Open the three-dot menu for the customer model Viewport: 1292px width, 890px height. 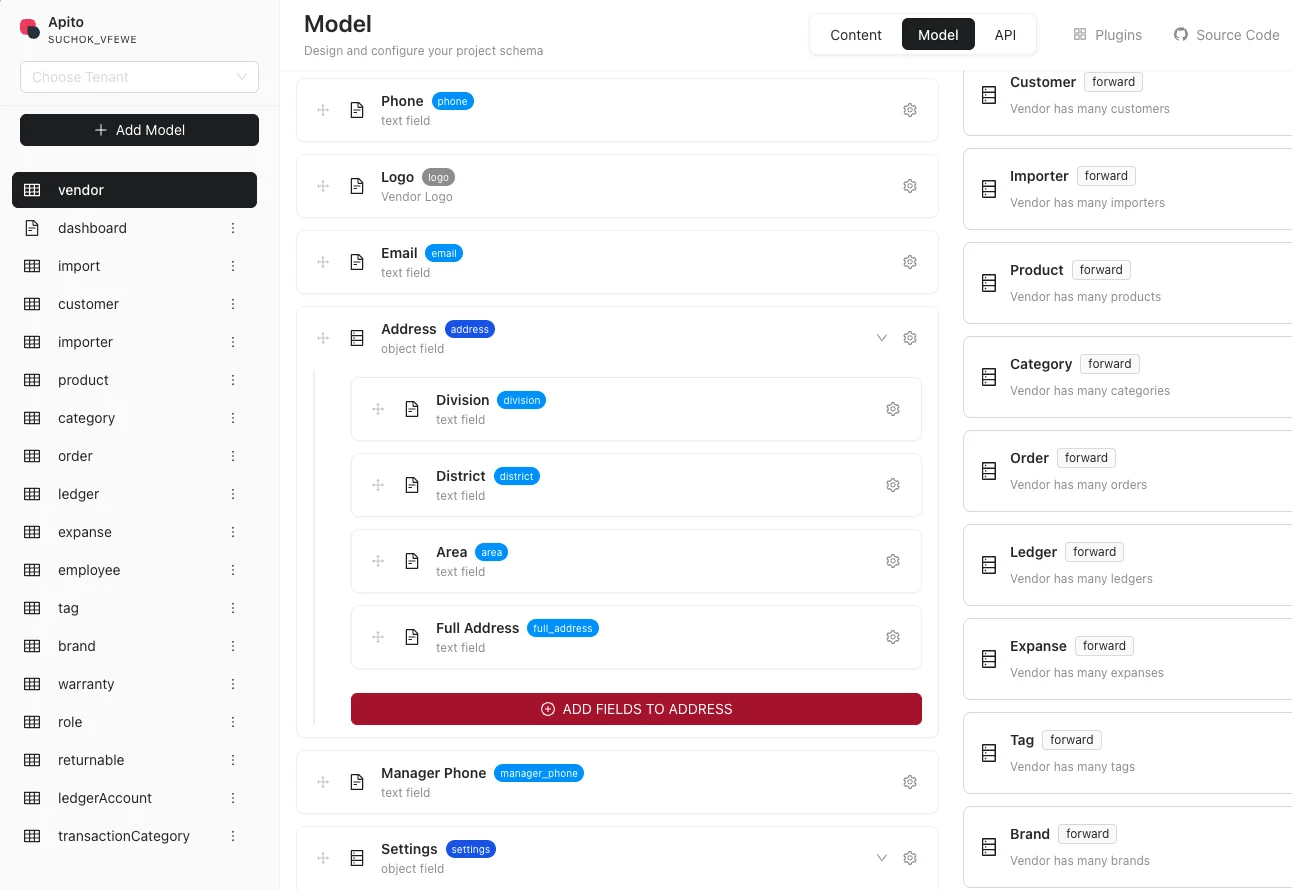(232, 304)
